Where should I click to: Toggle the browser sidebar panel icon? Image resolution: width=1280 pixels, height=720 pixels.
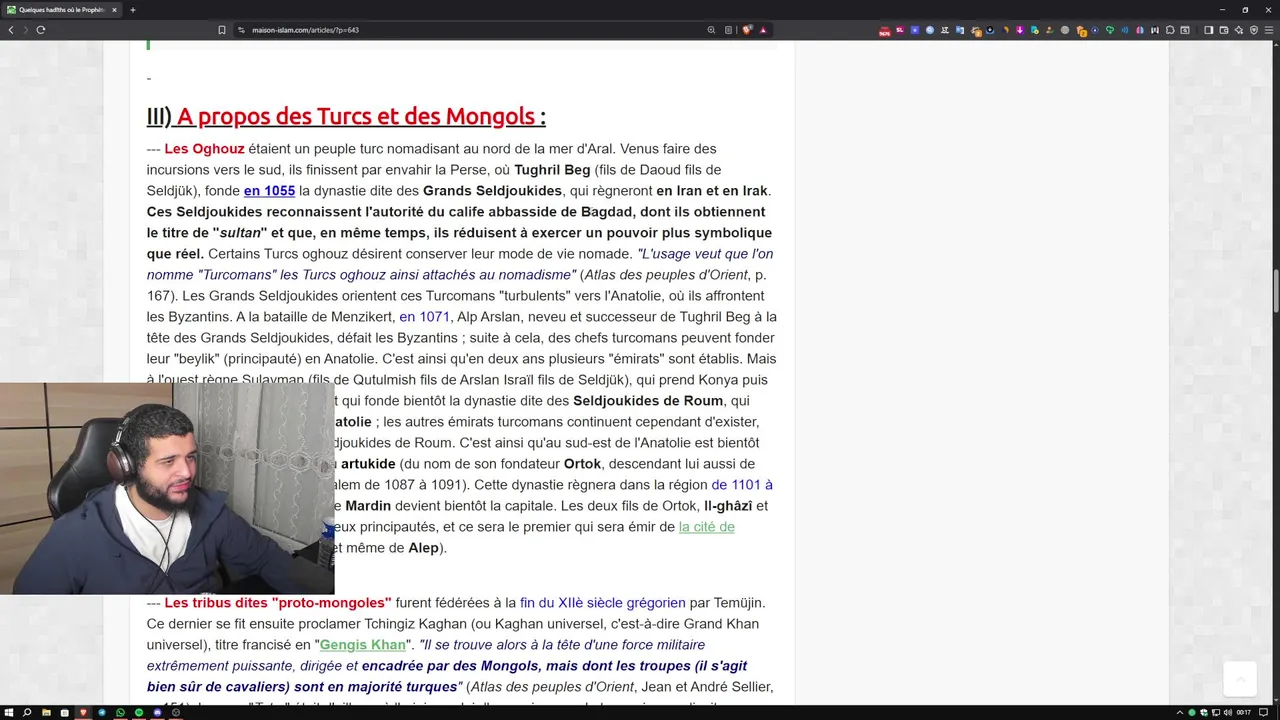coord(1208,30)
